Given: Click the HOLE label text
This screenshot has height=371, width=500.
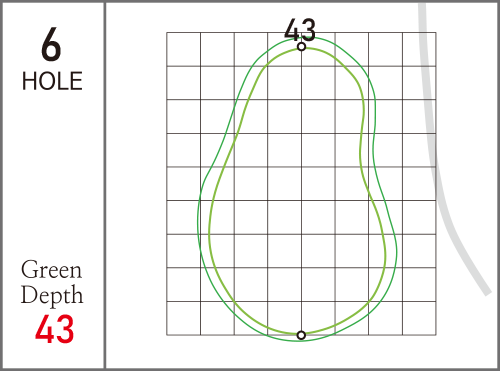Looking at the screenshot, I should (52, 81).
